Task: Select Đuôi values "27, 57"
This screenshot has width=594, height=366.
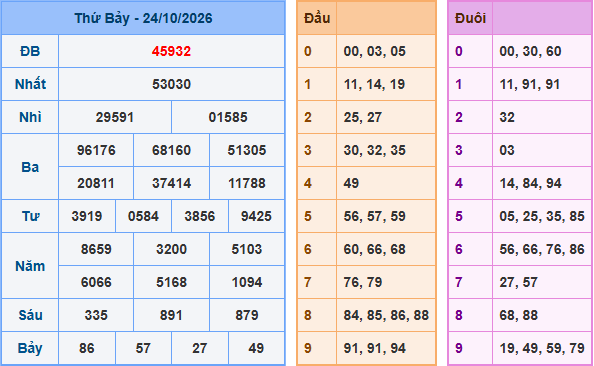Action: point(518,282)
